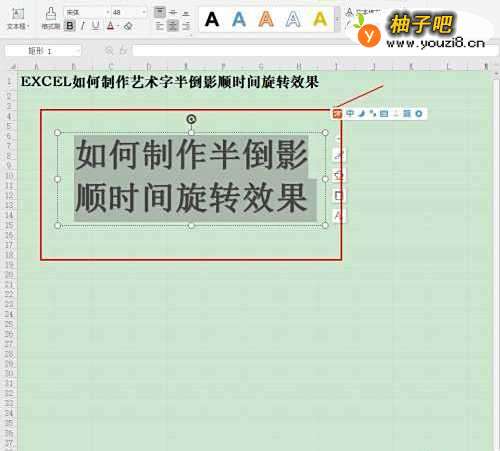The height and width of the screenshot is (451, 500).
Task: Click the Name Box showing 矩形 1
Action: pyautogui.click(x=43, y=51)
